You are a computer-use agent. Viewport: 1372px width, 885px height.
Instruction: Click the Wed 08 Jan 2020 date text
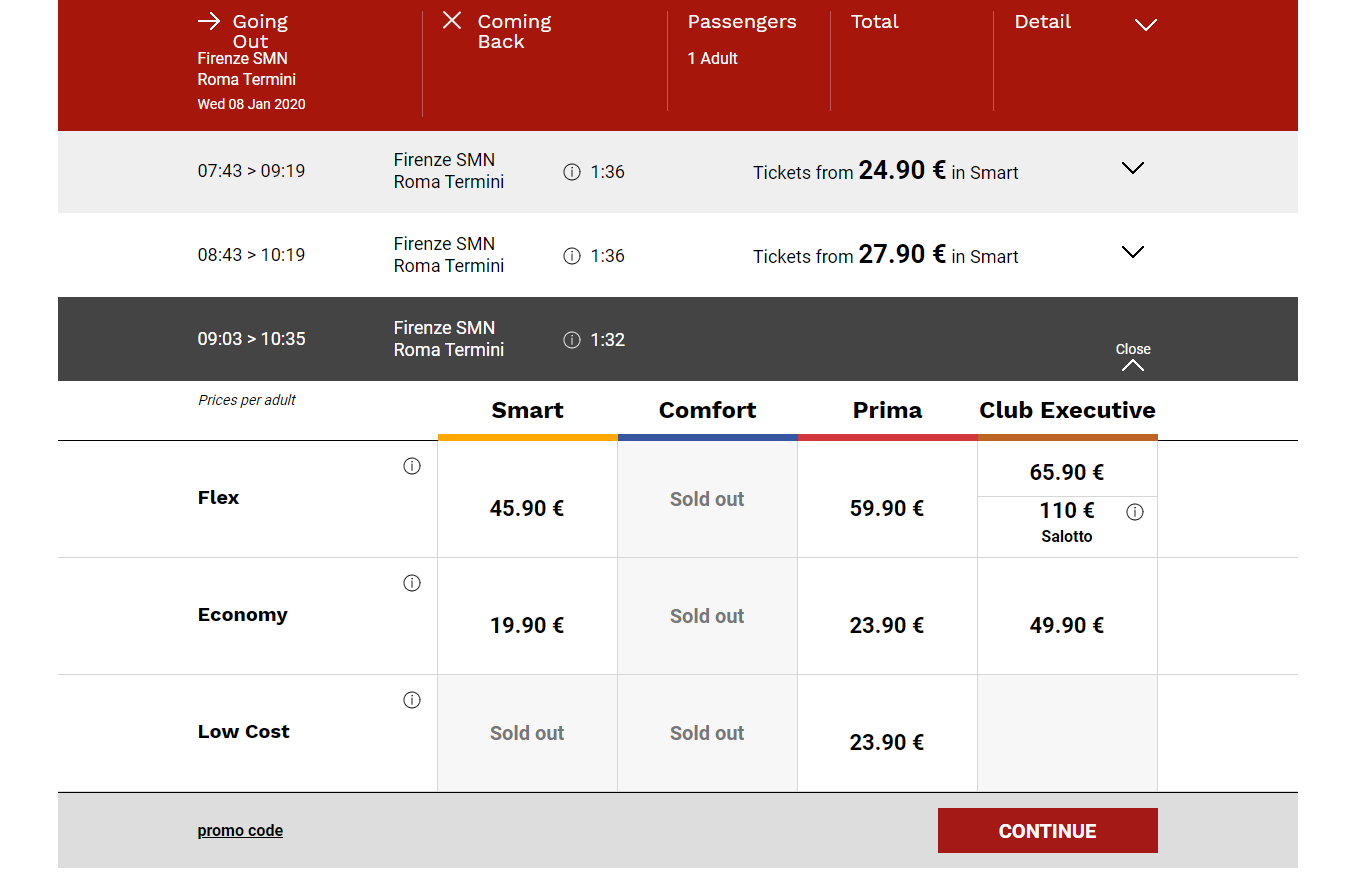252,104
